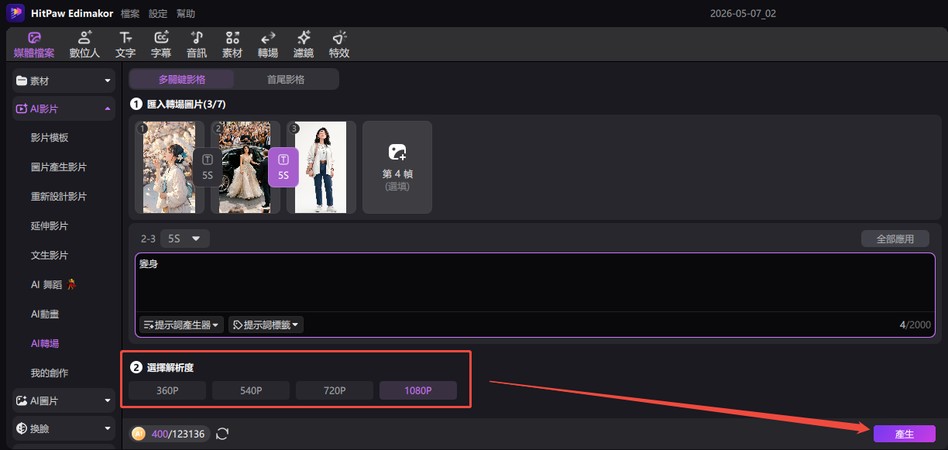Click the 400/123136 credits counter
The image size is (948, 450).
pyautogui.click(x=177, y=434)
